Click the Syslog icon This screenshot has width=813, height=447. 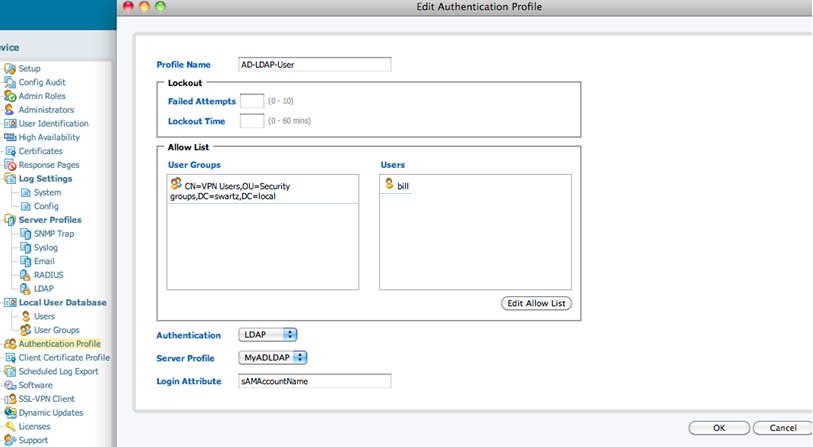(x=25, y=247)
